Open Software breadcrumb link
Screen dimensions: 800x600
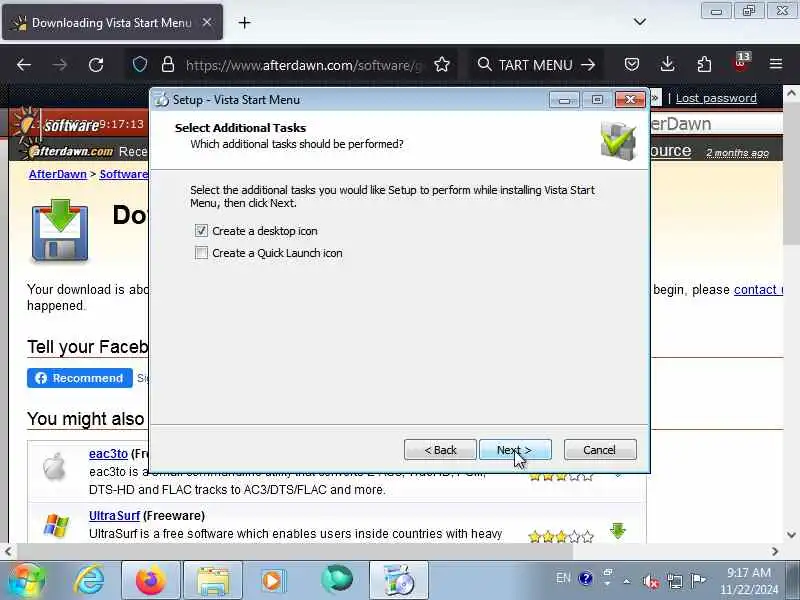[123, 174]
